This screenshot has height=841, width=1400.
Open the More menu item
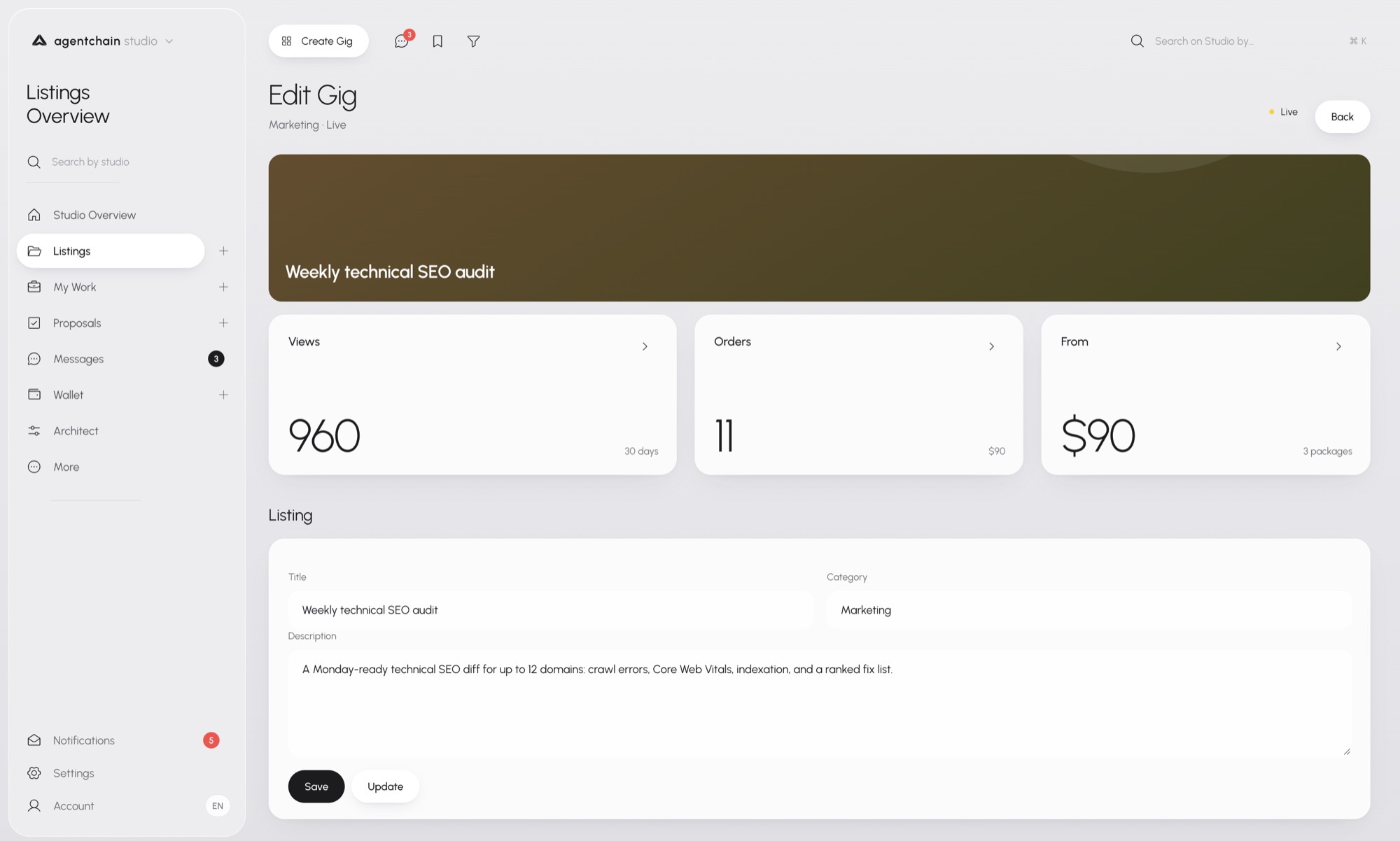(x=66, y=467)
